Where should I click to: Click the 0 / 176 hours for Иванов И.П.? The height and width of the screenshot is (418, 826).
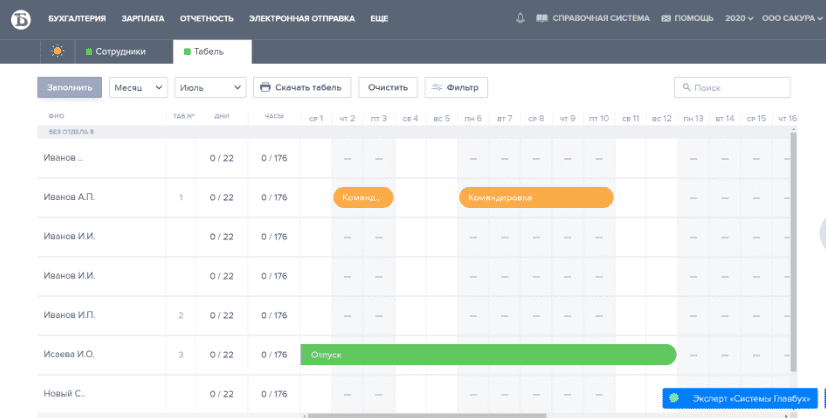tap(274, 315)
